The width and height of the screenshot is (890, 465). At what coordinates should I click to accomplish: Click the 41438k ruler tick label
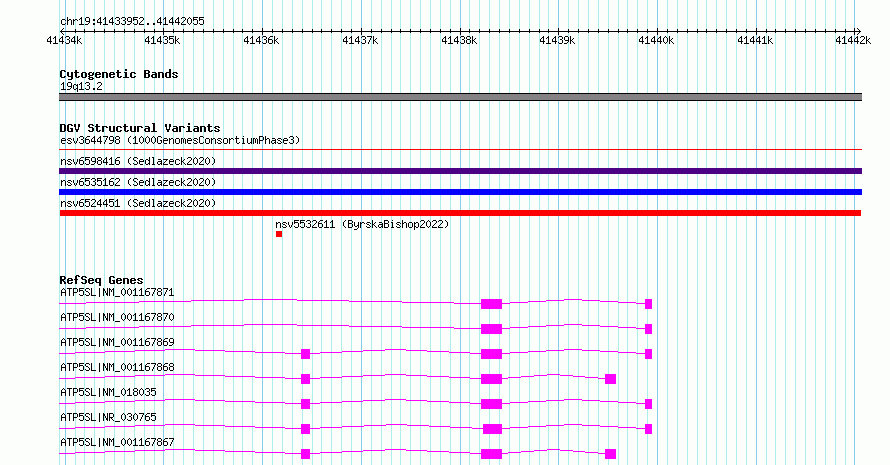click(459, 40)
